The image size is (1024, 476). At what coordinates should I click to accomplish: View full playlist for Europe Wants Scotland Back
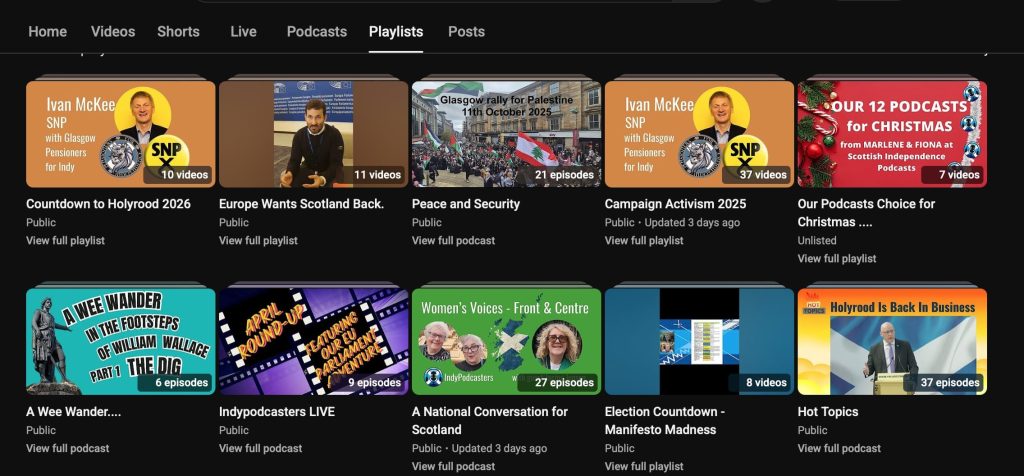coord(258,240)
